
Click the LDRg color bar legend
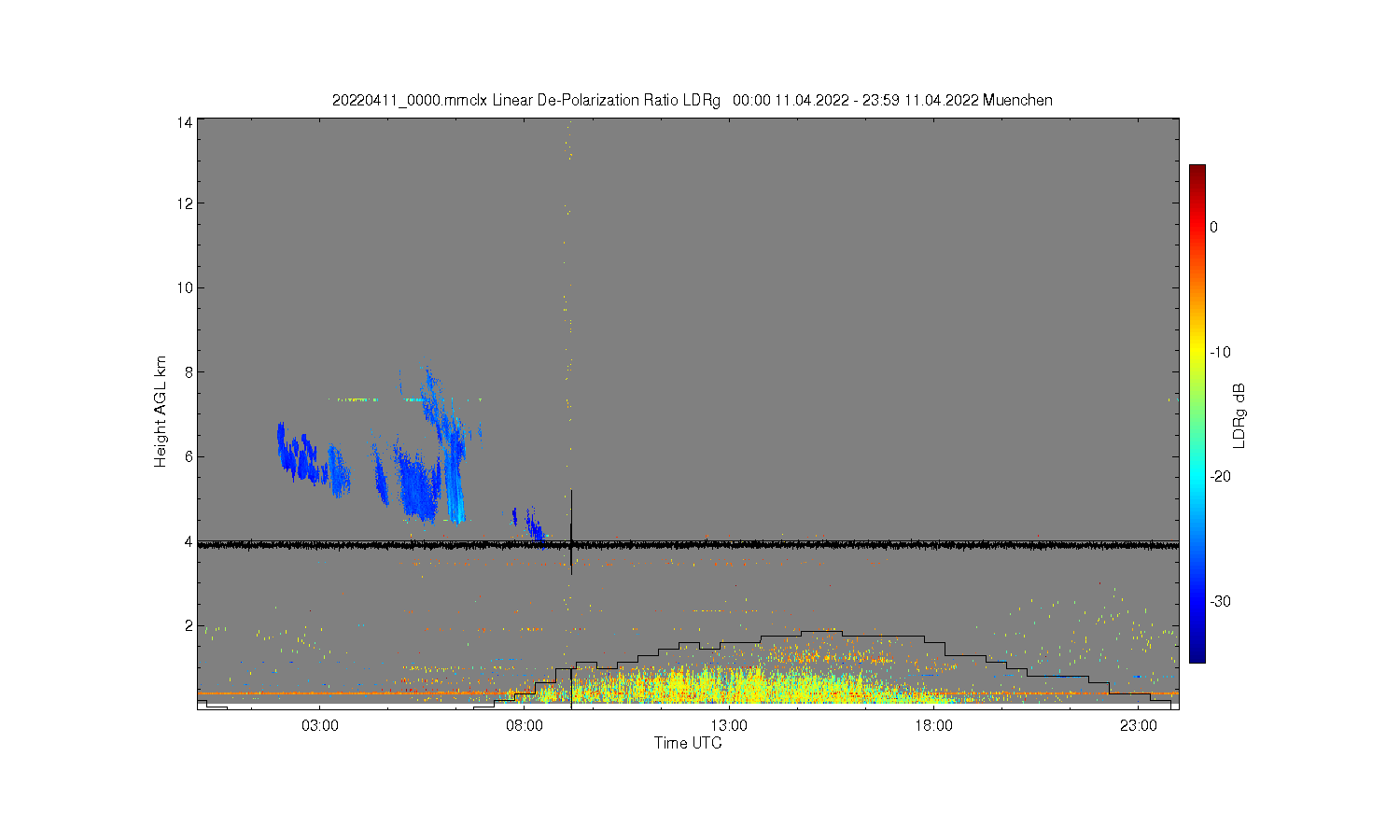[x=1197, y=413]
